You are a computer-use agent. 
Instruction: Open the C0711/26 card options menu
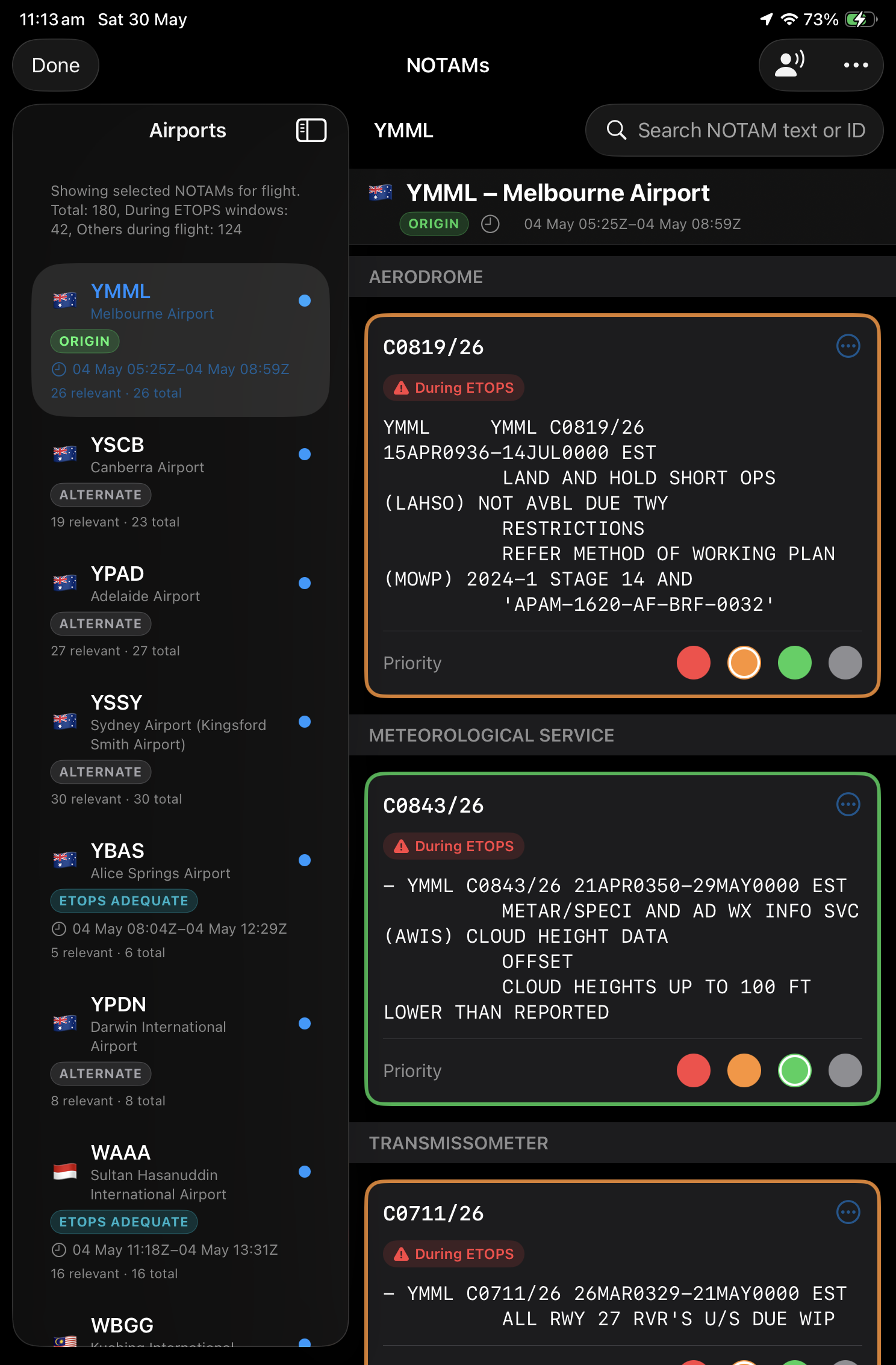click(x=848, y=1212)
